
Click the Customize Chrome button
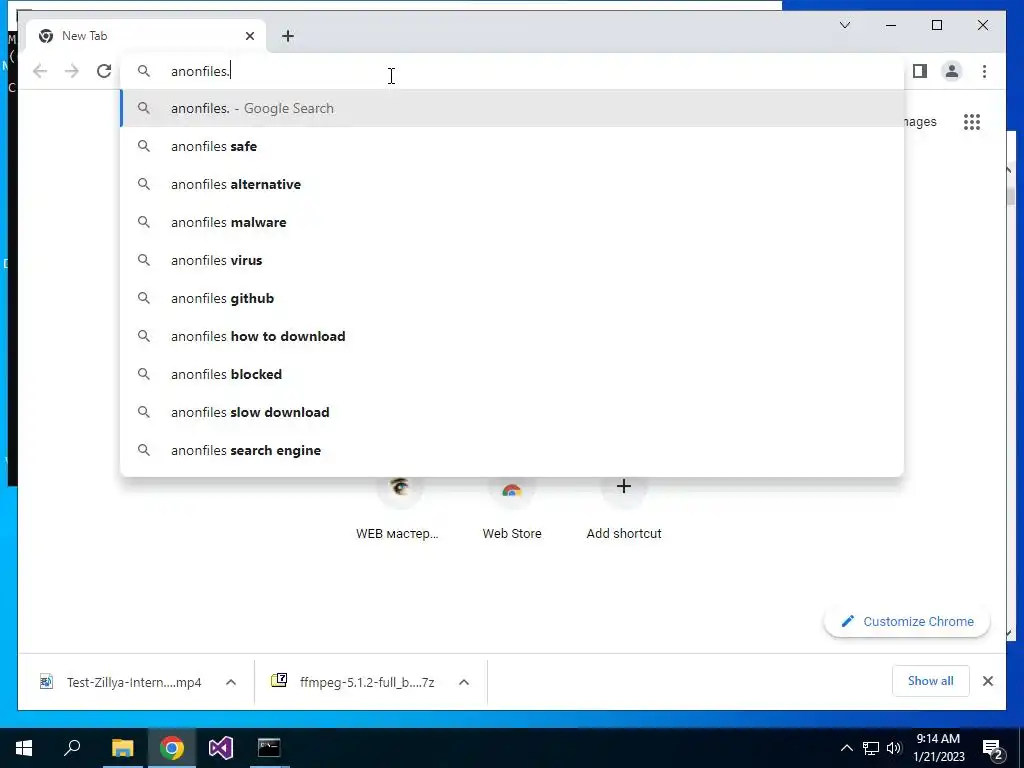click(907, 622)
